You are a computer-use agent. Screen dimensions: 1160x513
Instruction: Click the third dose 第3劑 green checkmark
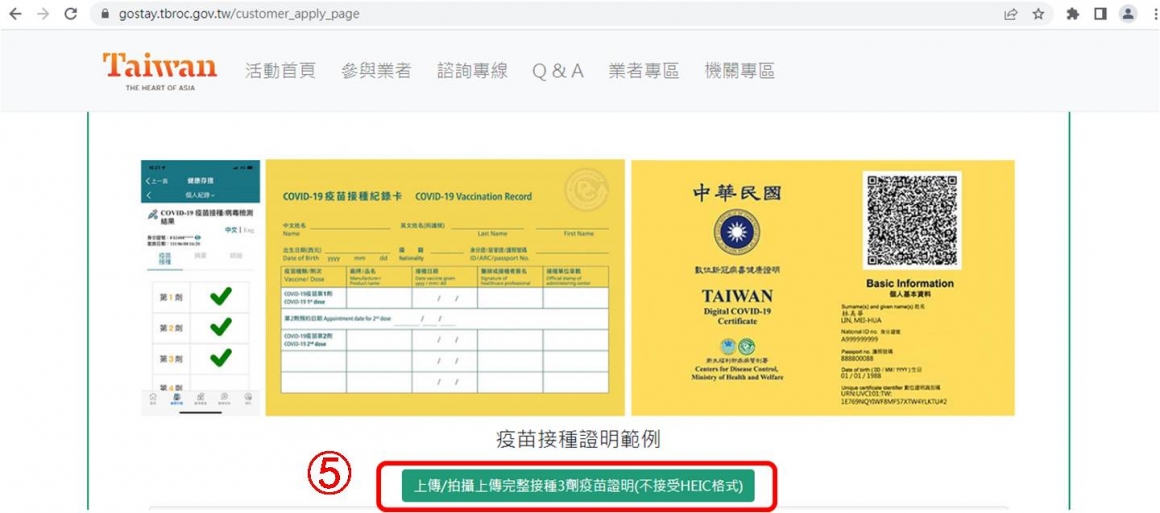220,358
